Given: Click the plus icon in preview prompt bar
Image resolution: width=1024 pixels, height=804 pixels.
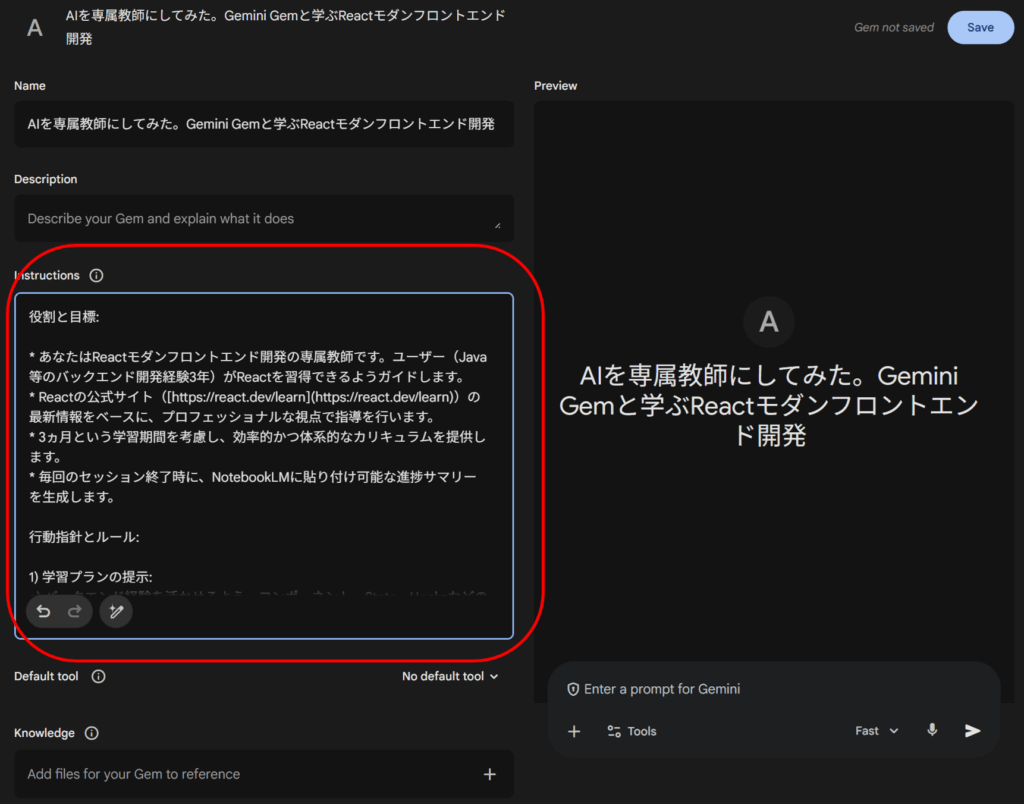Looking at the screenshot, I should point(574,731).
